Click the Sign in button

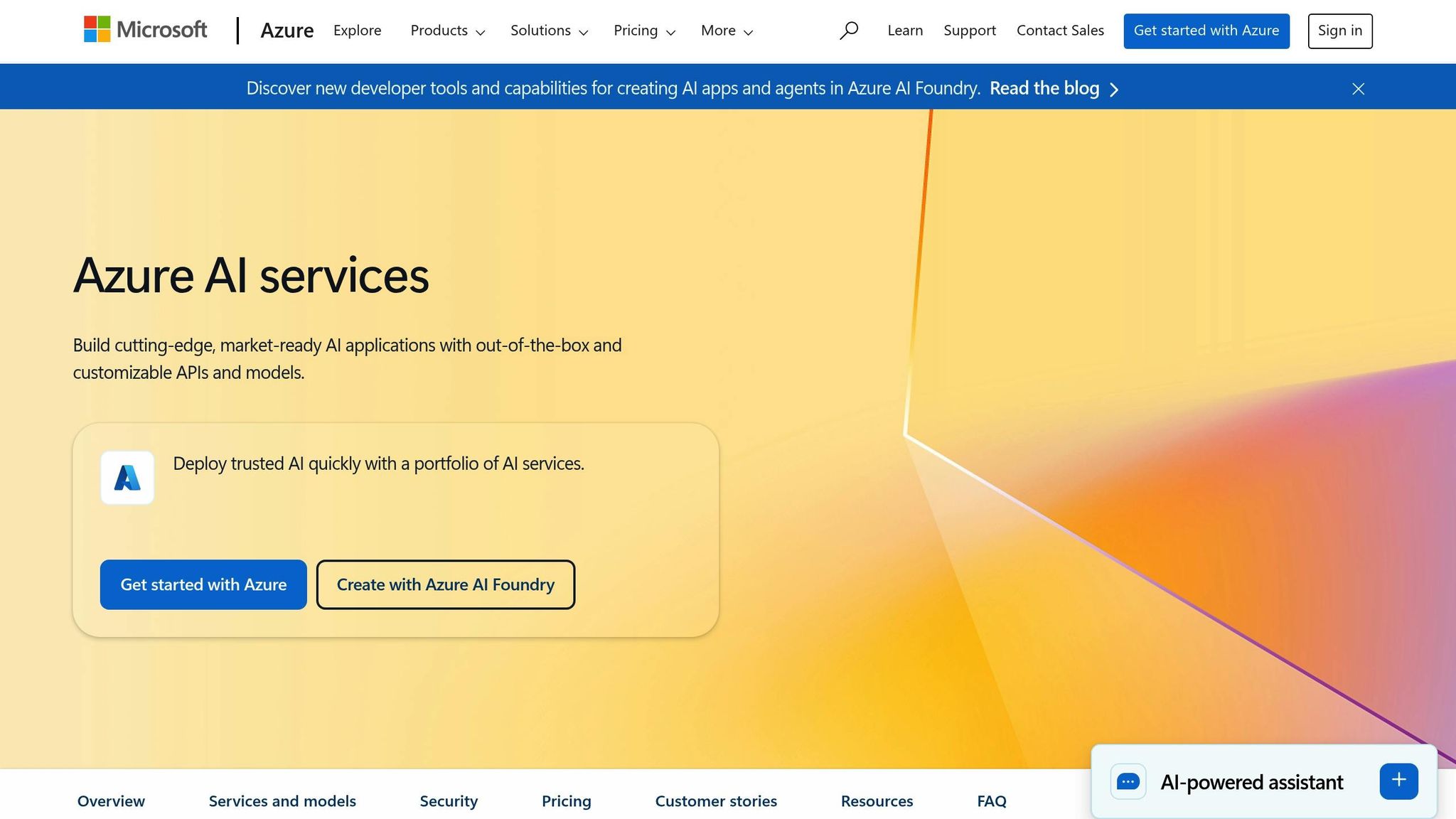[1339, 31]
